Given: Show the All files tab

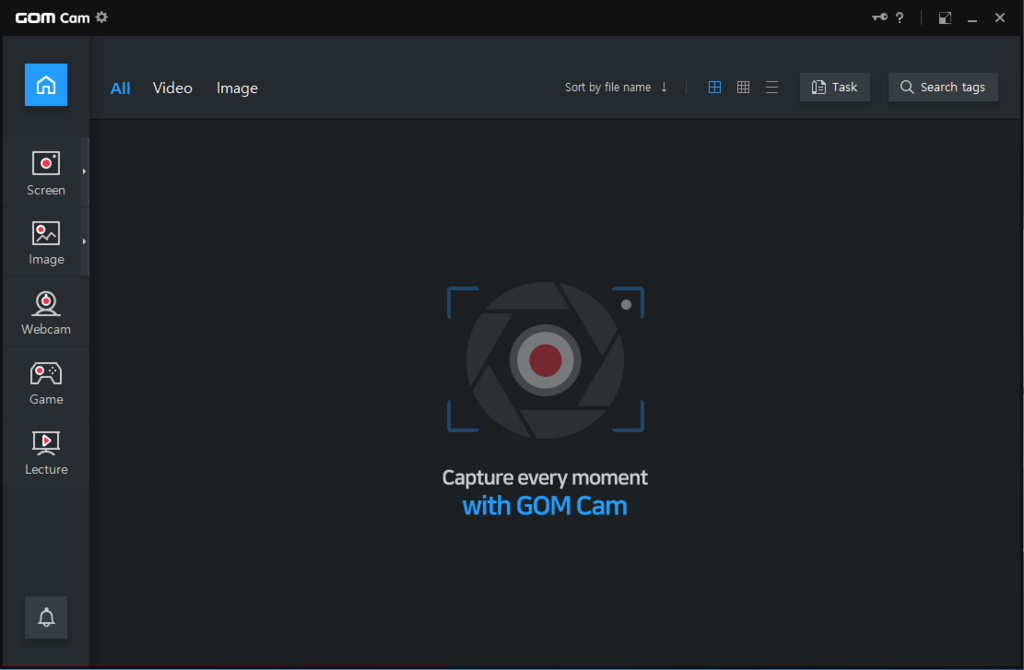Looking at the screenshot, I should 120,88.
